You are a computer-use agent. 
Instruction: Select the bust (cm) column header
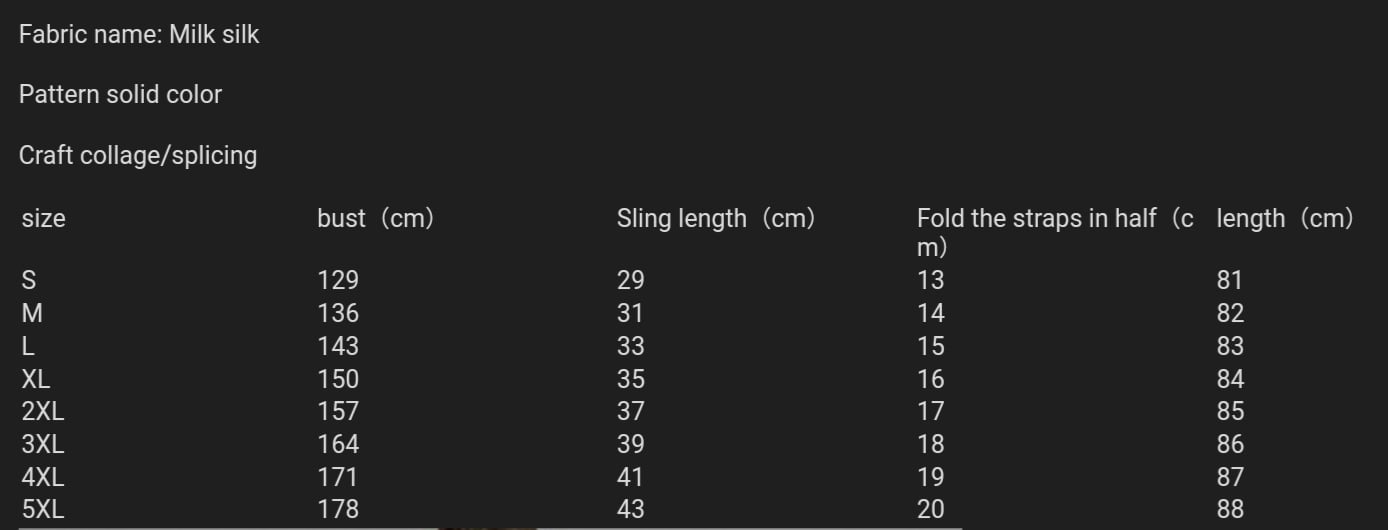(377, 218)
